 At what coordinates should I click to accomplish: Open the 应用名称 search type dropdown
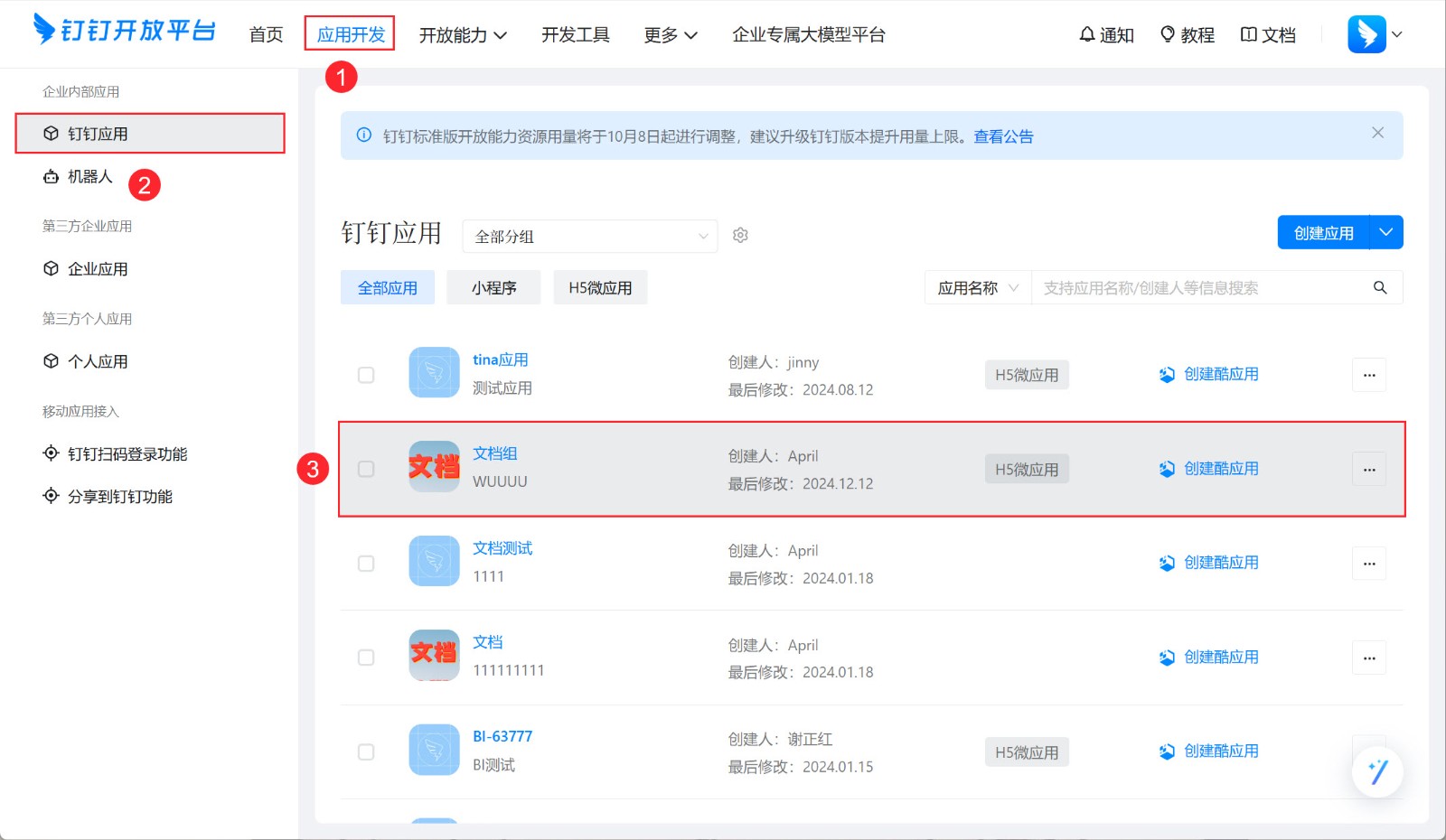978,288
